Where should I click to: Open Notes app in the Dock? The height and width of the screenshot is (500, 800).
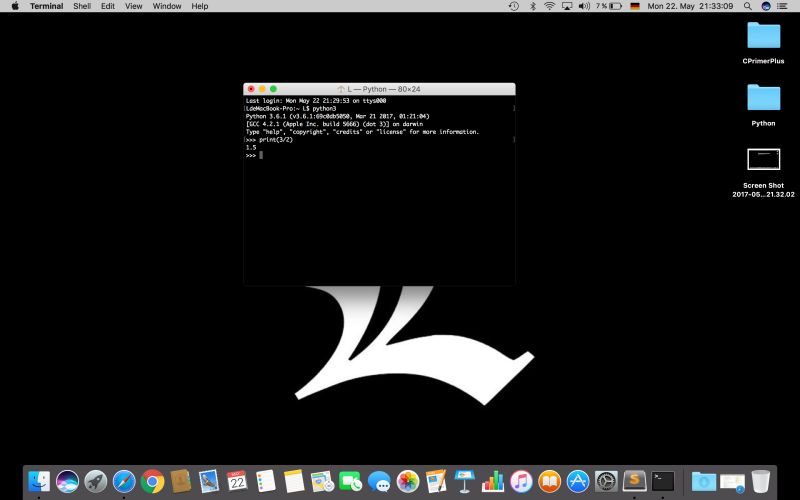294,481
